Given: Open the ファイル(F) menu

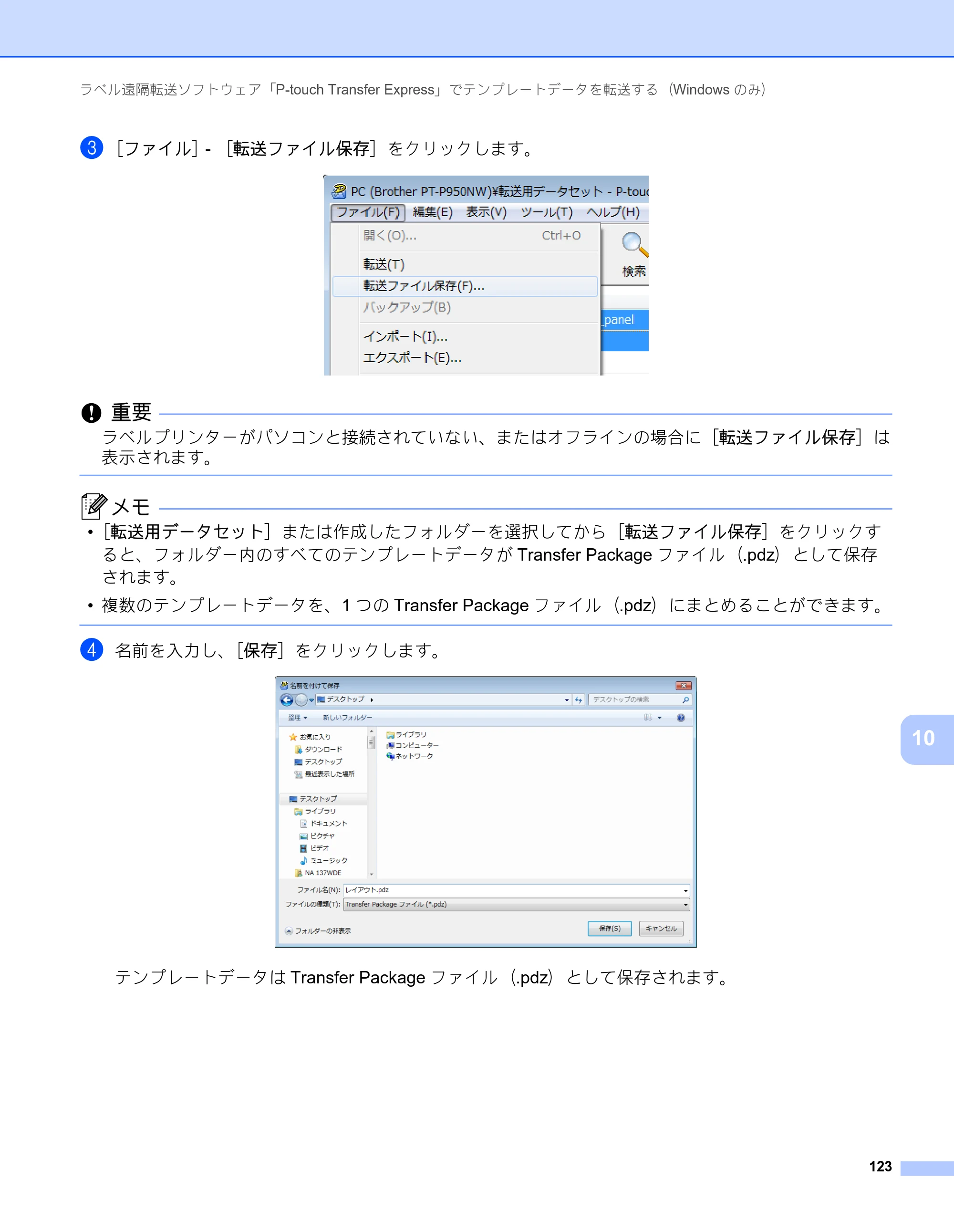Looking at the screenshot, I should point(368,212).
